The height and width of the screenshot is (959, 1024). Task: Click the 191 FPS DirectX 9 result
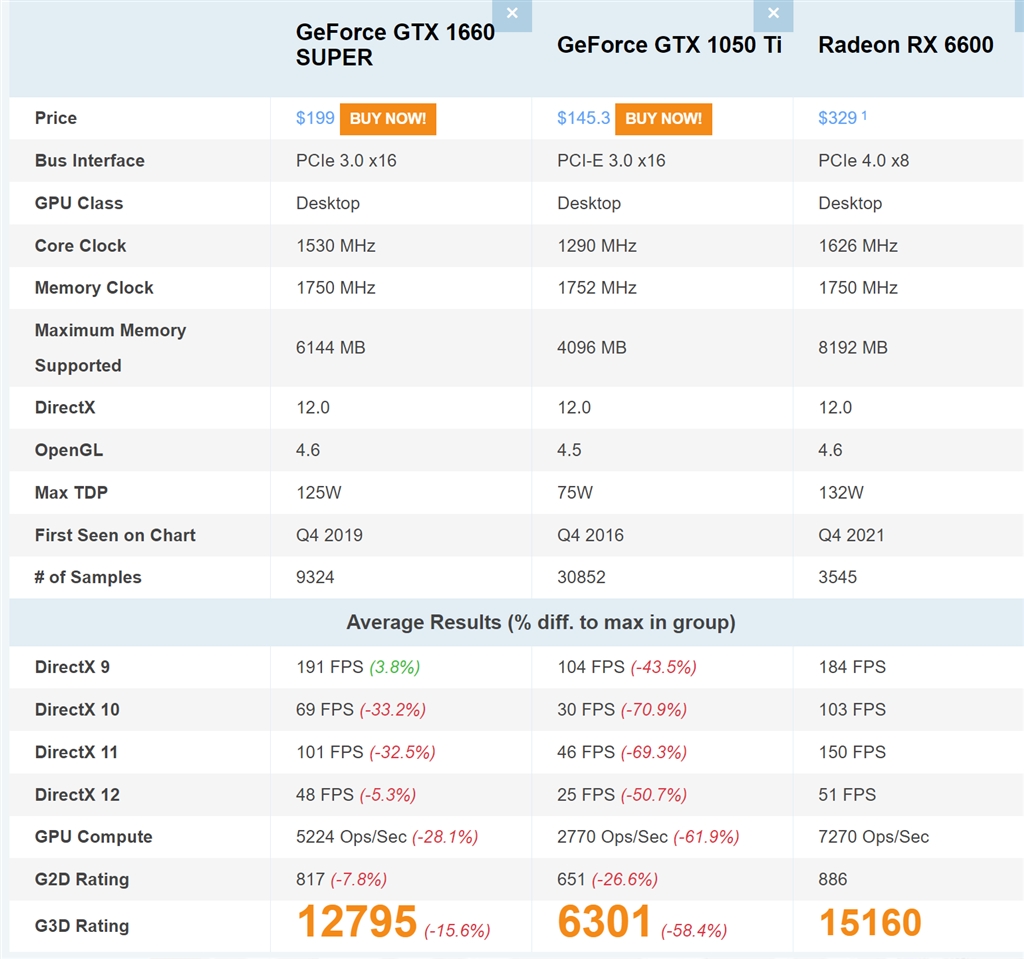pos(330,667)
